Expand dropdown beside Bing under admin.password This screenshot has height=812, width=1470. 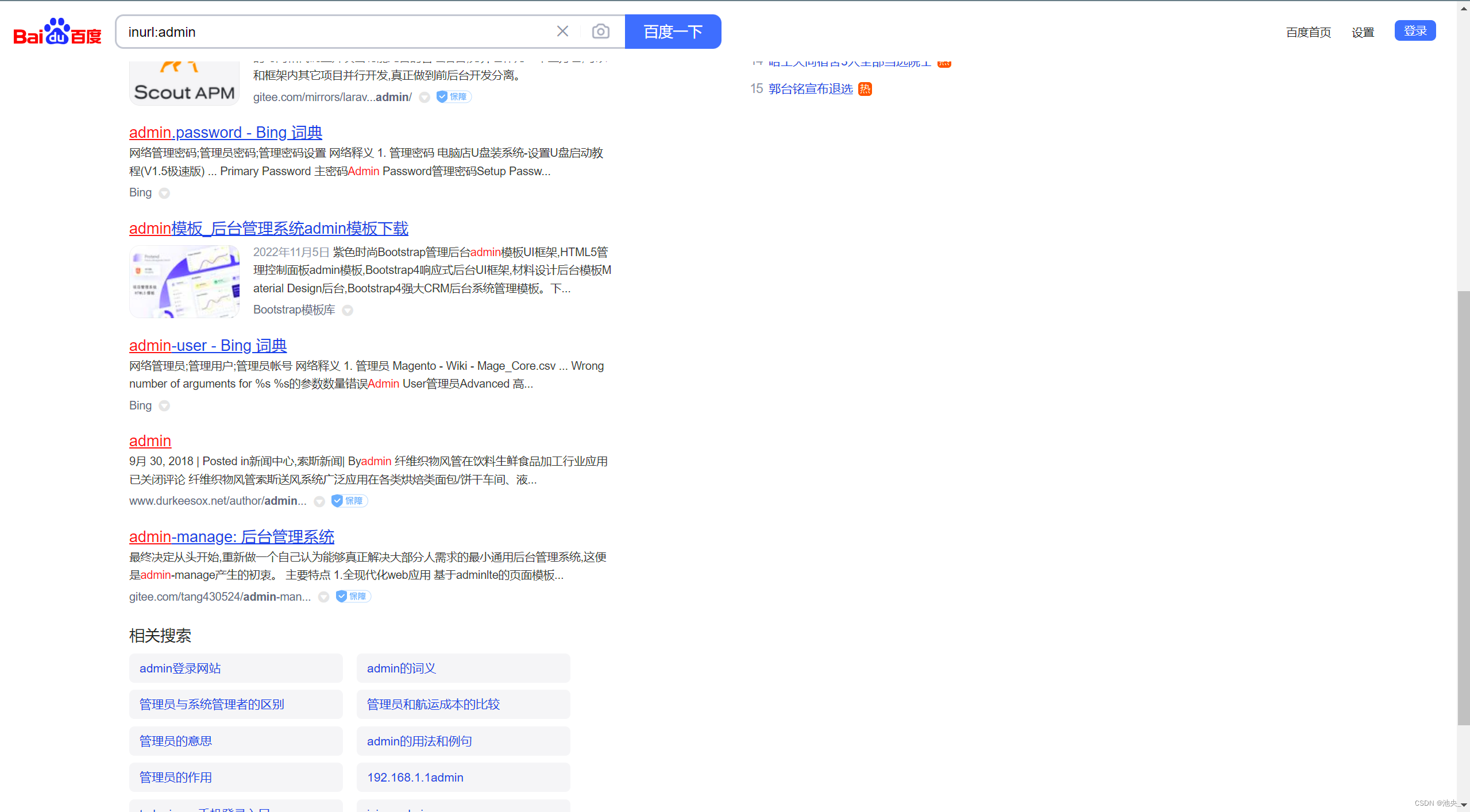click(164, 193)
